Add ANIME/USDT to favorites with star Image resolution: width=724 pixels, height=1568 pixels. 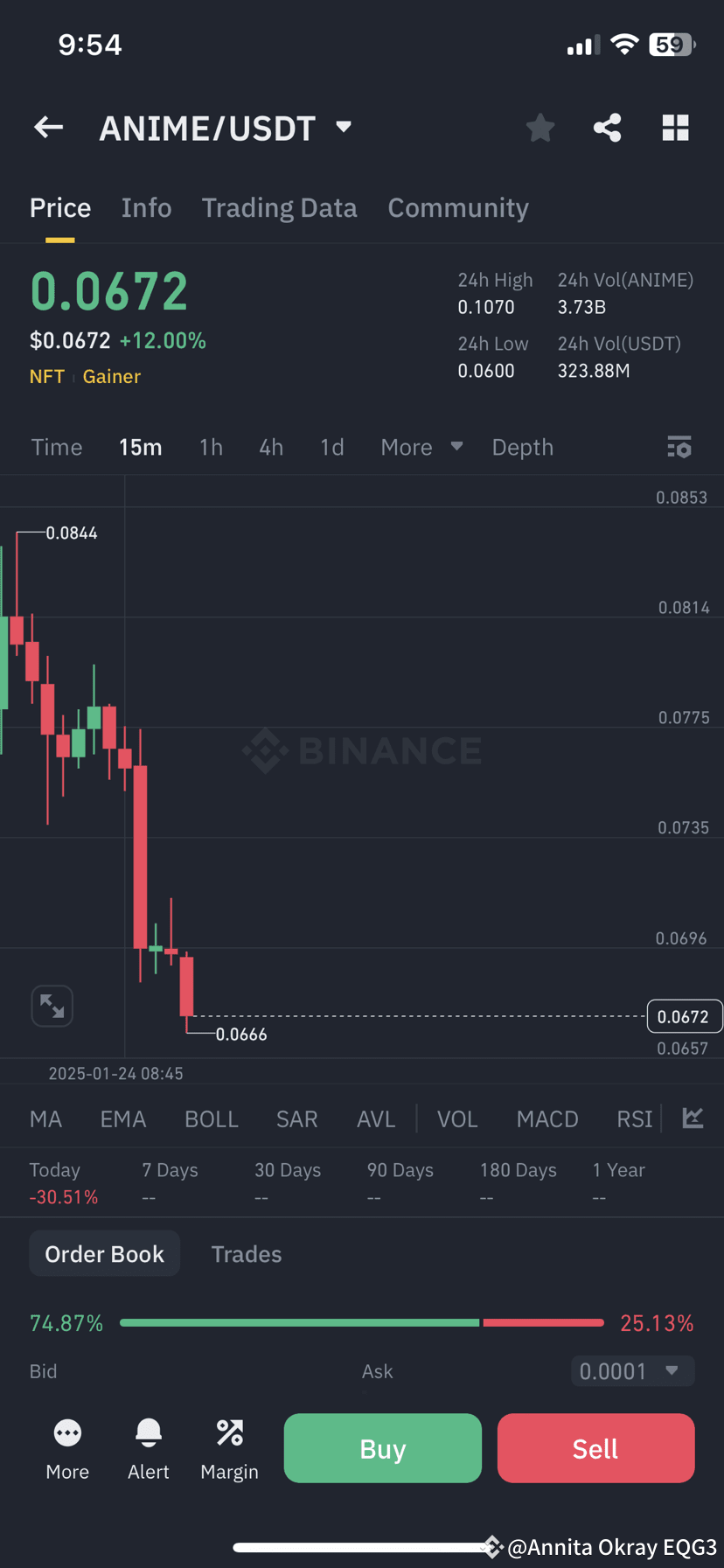point(540,128)
